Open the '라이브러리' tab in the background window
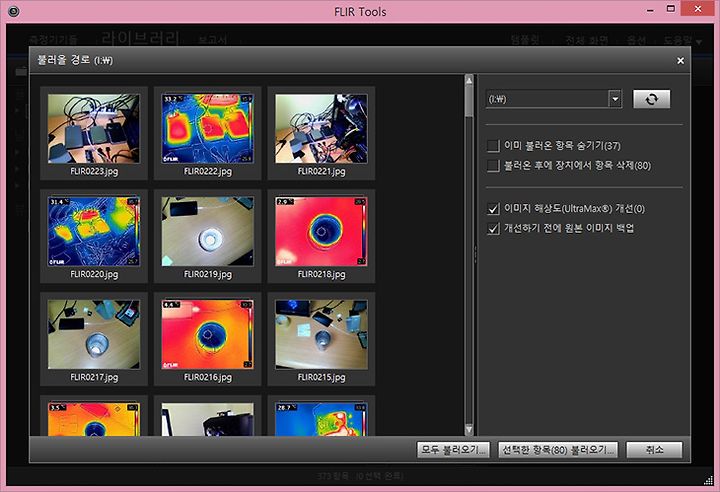 (140, 38)
